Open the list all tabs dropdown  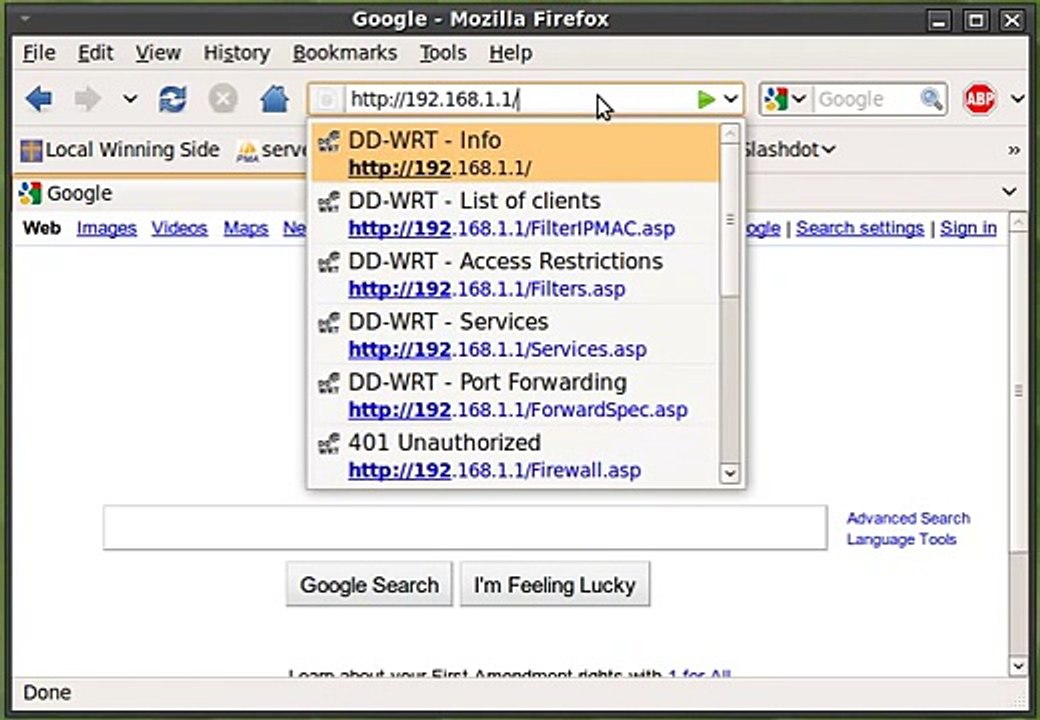[1009, 192]
